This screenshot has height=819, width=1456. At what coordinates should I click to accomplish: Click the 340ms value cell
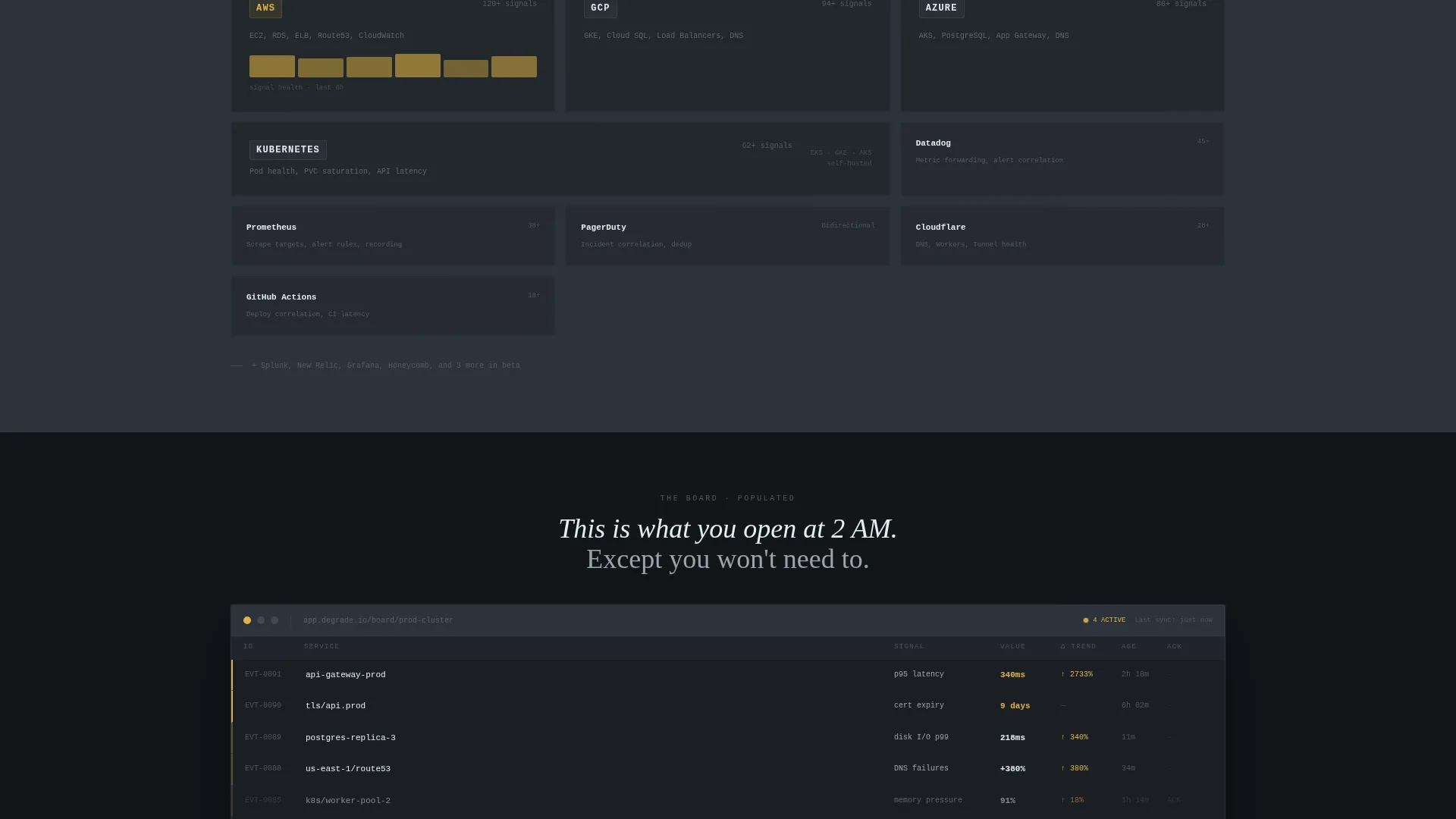[1012, 675]
